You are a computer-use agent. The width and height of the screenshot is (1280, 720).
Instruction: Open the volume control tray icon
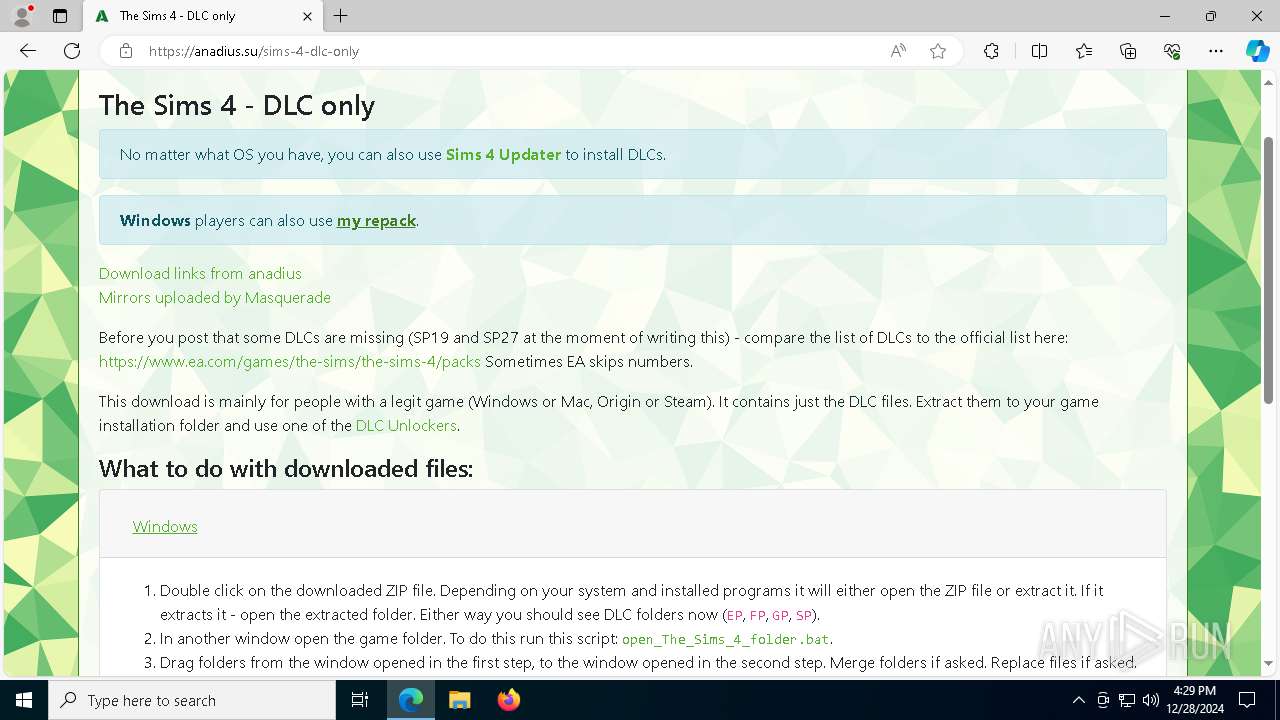(1151, 700)
